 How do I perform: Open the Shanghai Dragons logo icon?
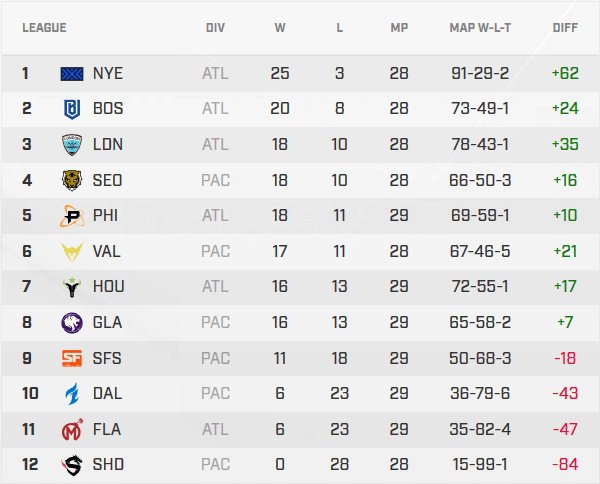72,465
